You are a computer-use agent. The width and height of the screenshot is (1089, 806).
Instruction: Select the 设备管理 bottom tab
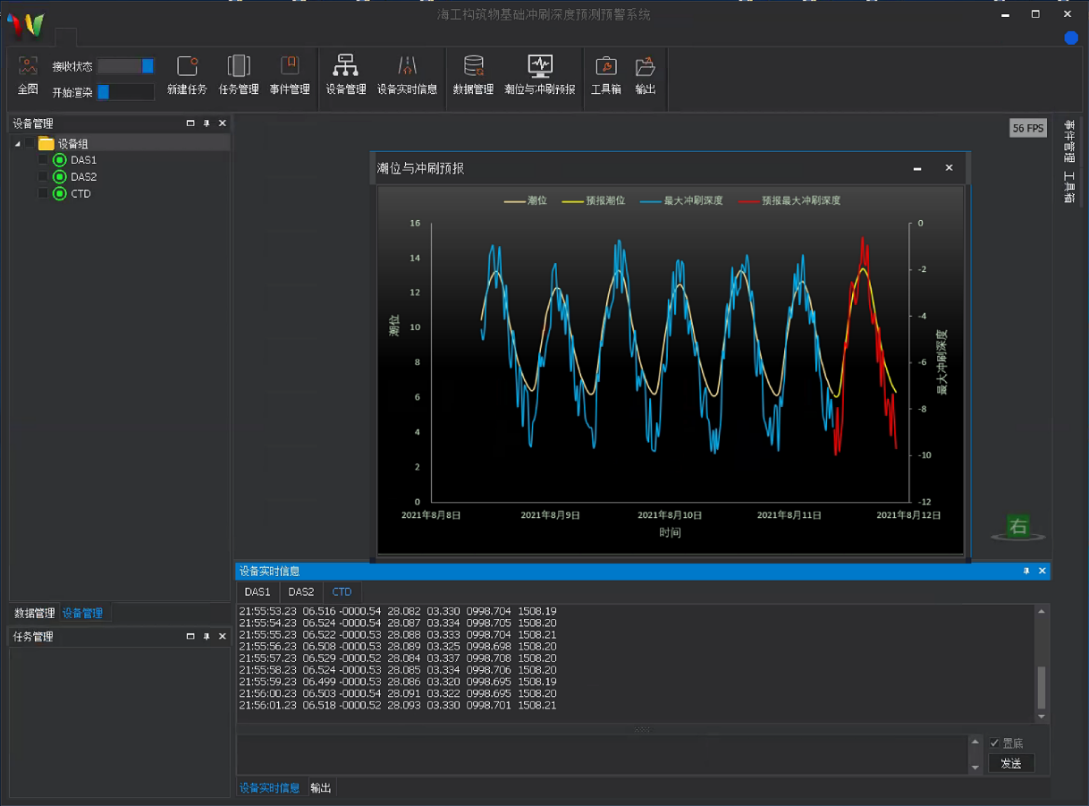(x=83, y=613)
